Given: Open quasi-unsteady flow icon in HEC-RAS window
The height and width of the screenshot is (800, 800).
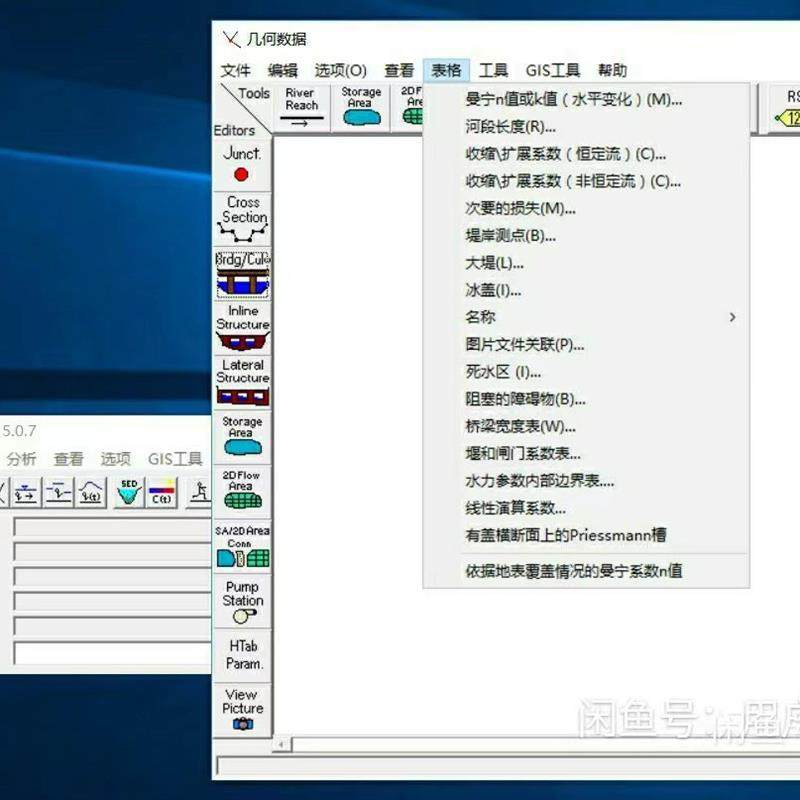Looking at the screenshot, I should point(58,492).
